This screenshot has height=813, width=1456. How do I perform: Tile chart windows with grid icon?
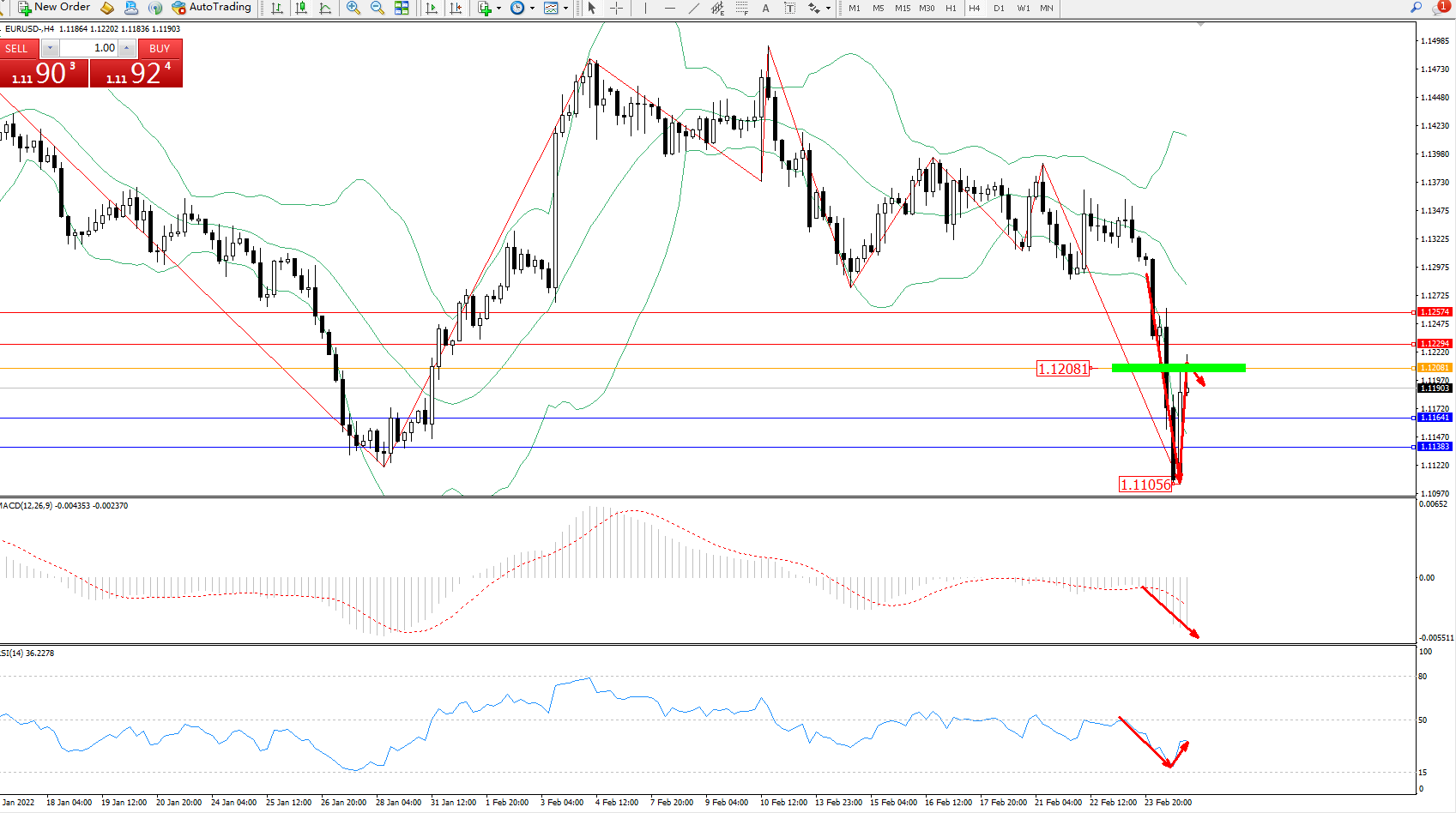click(402, 9)
